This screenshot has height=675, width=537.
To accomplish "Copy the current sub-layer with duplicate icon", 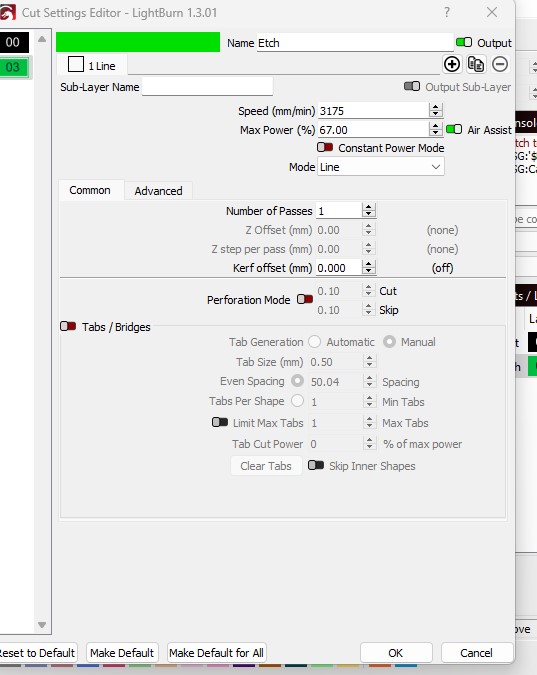I will pos(476,65).
